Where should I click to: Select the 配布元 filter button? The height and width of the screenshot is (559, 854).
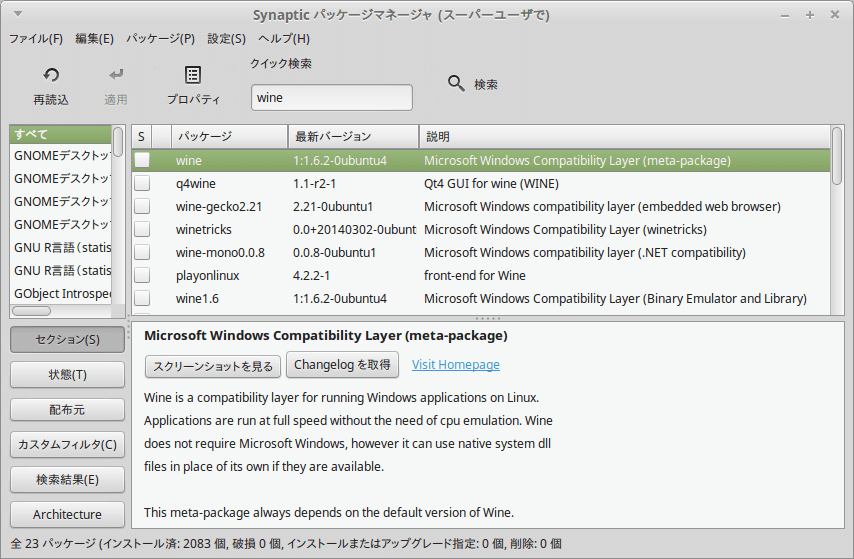[67, 410]
